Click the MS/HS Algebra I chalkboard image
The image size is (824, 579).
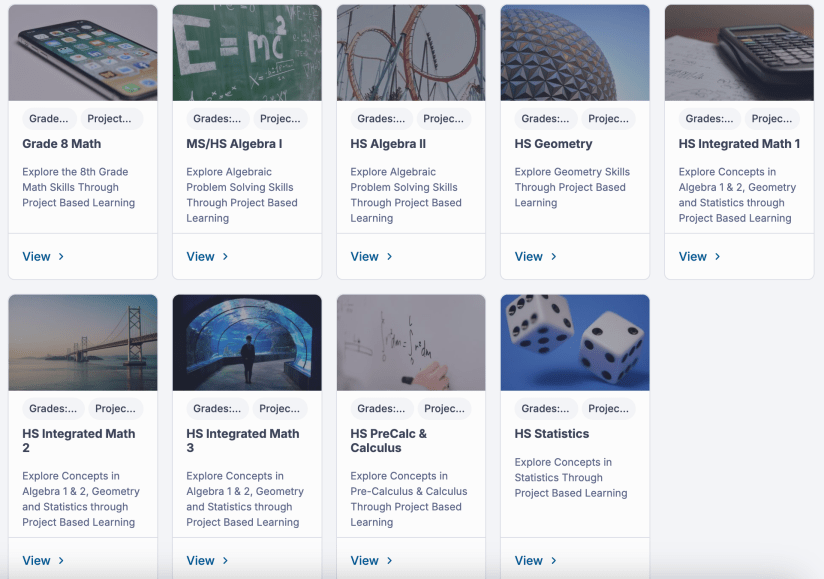pyautogui.click(x=247, y=53)
